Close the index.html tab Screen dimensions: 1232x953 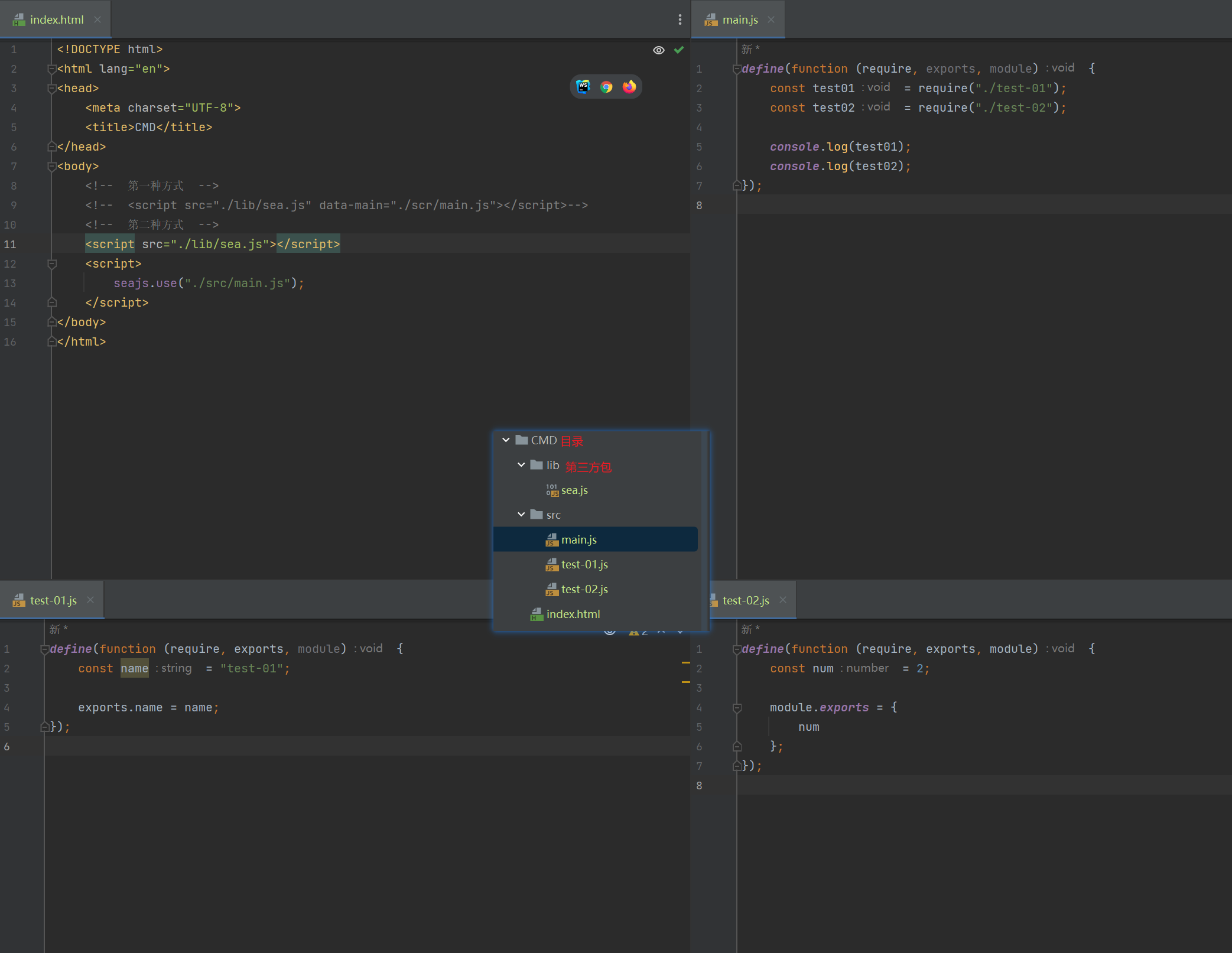click(x=97, y=19)
